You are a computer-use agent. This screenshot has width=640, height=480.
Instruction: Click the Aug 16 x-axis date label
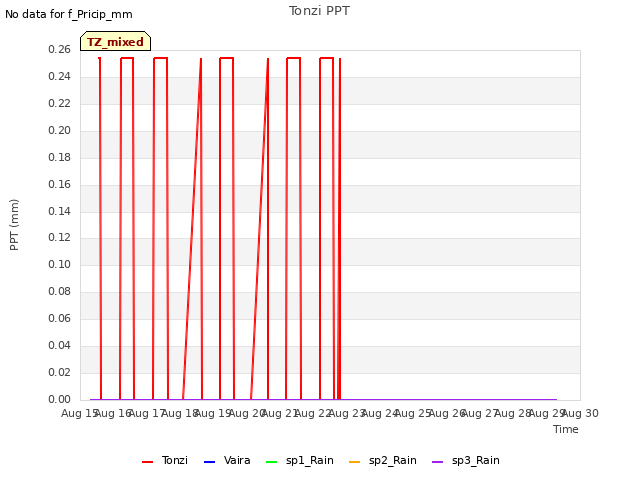pyautogui.click(x=113, y=413)
